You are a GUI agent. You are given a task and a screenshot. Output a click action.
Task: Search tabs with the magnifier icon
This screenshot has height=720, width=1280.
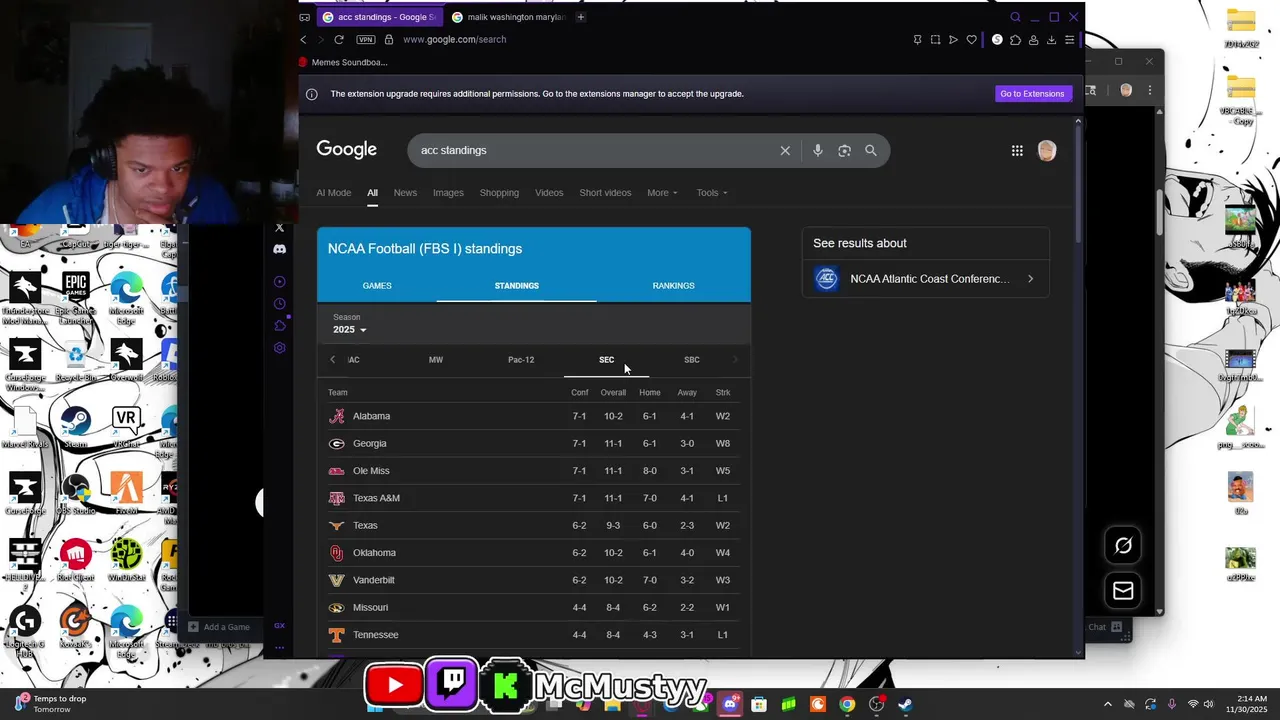point(1015,17)
